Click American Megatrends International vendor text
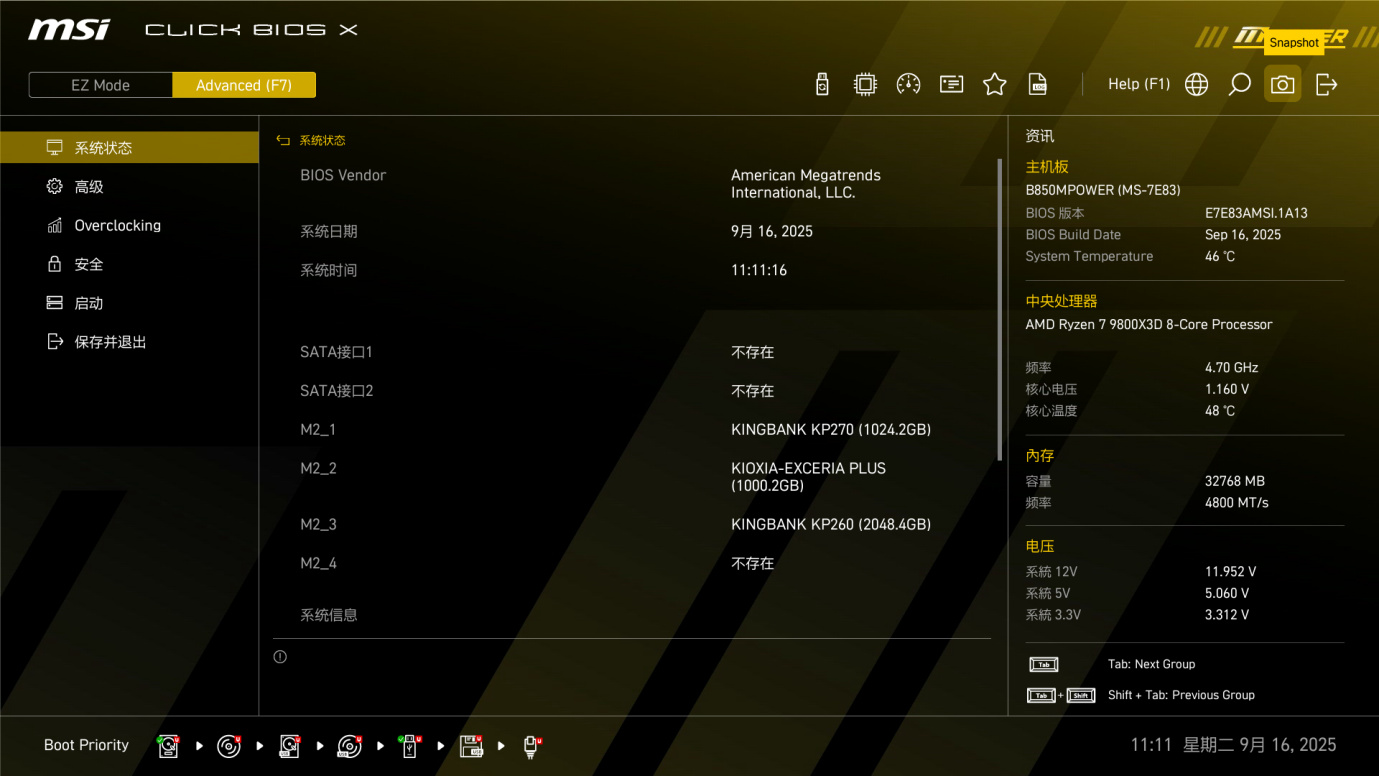1379x776 pixels. pyautogui.click(x=806, y=184)
